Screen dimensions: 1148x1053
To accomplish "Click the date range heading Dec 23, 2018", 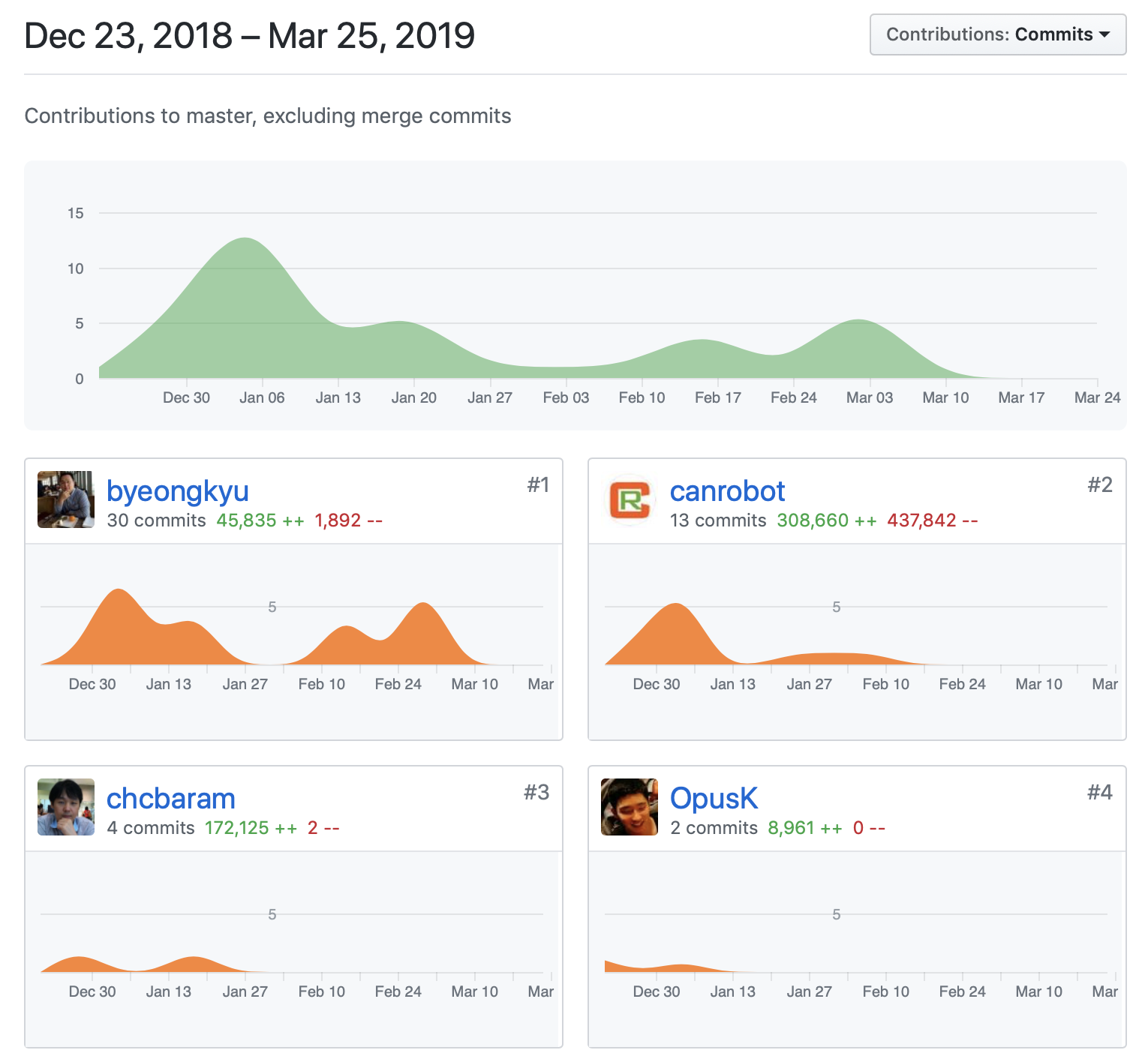I will pos(128,36).
